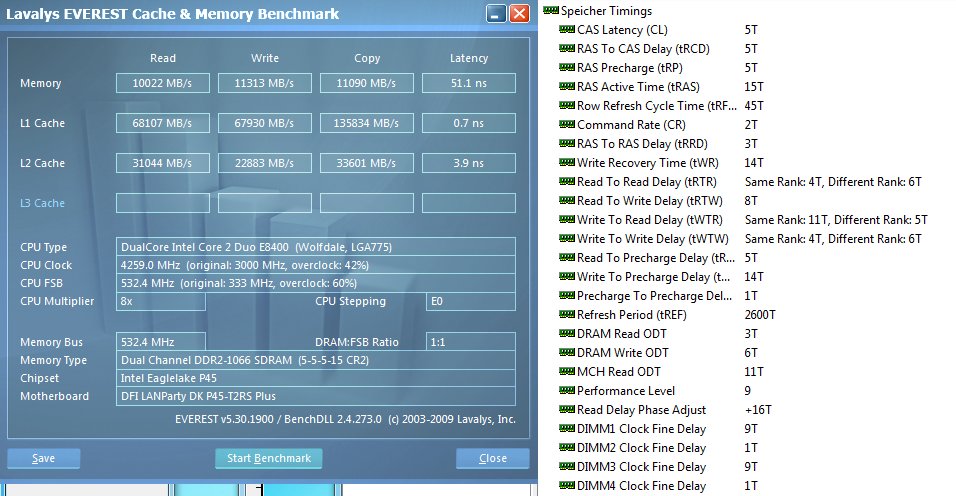The width and height of the screenshot is (956, 496).
Task: Click the Start Benchmark button
Action: pyautogui.click(x=269, y=458)
